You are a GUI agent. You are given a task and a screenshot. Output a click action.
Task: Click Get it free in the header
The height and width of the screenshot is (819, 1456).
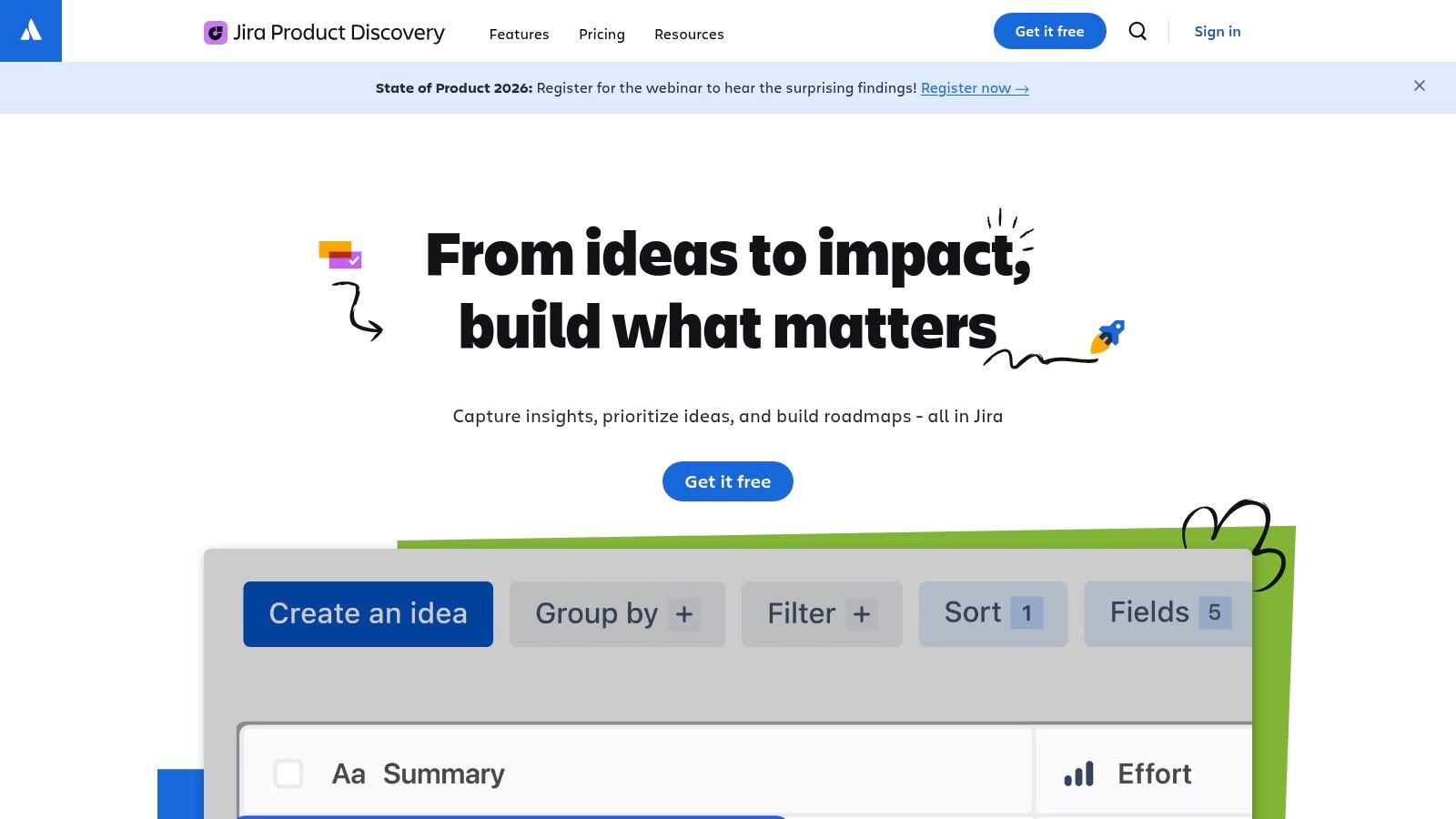pos(1049,31)
